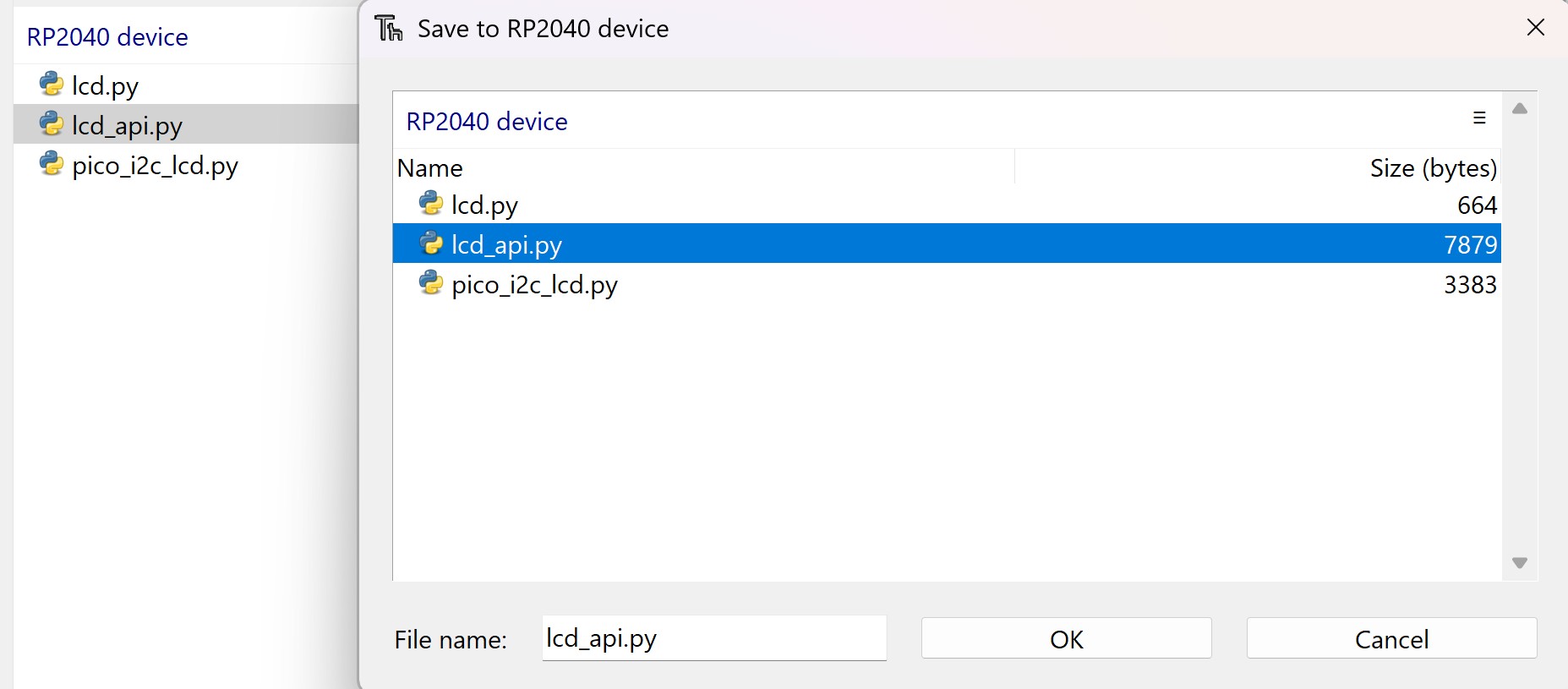Sort files by the Name column header
The width and height of the screenshot is (1568, 689).
[430, 168]
